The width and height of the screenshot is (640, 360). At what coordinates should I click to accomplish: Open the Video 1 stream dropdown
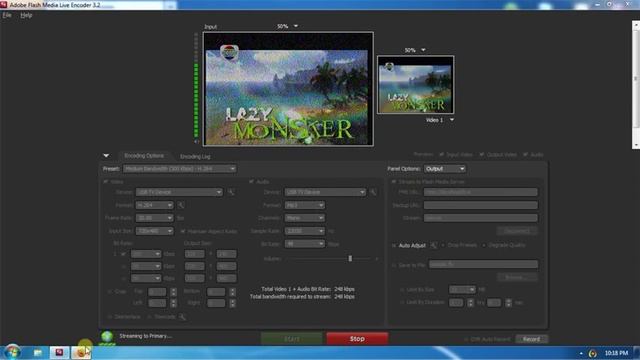pos(452,120)
